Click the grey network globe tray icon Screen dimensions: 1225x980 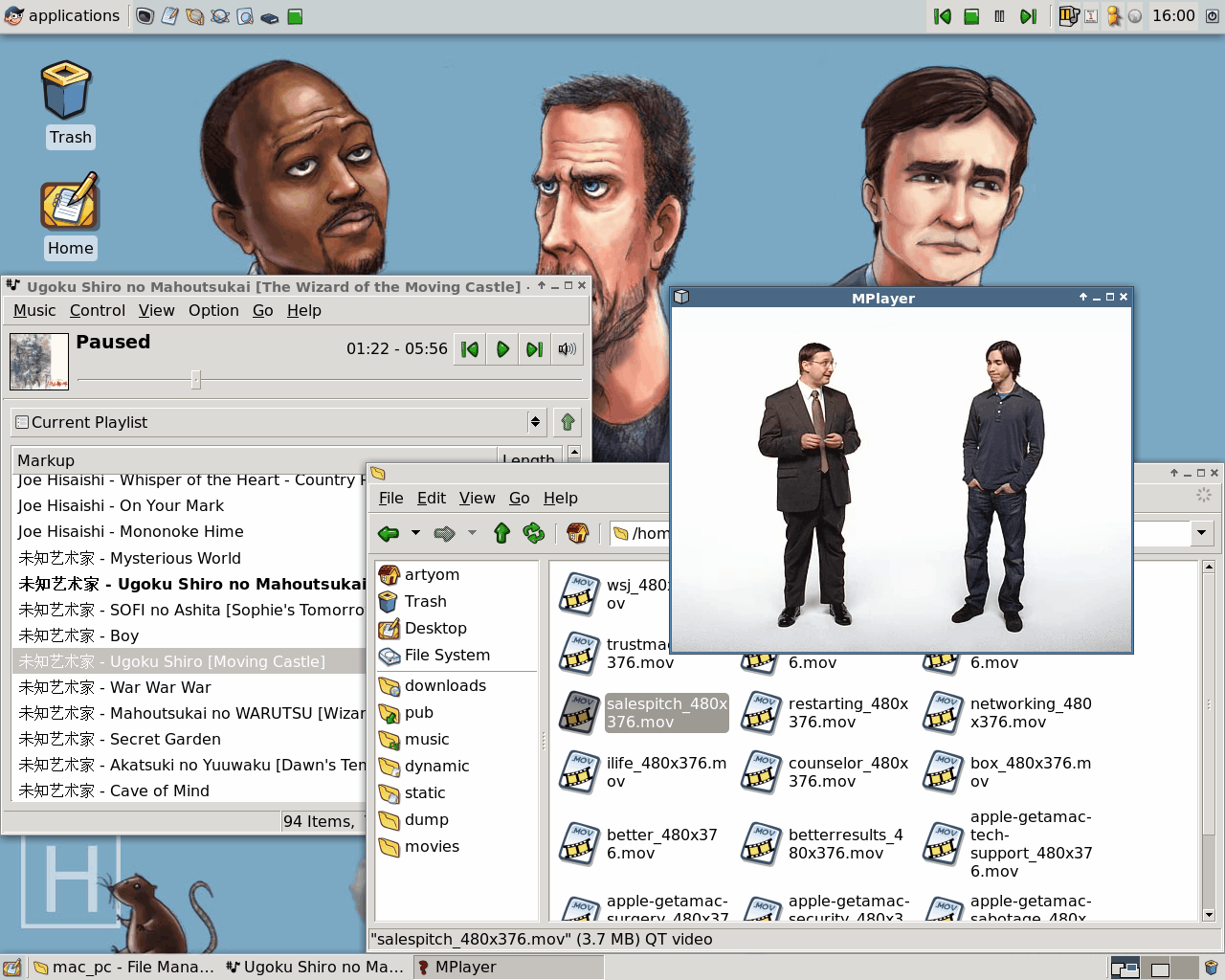click(x=1135, y=16)
